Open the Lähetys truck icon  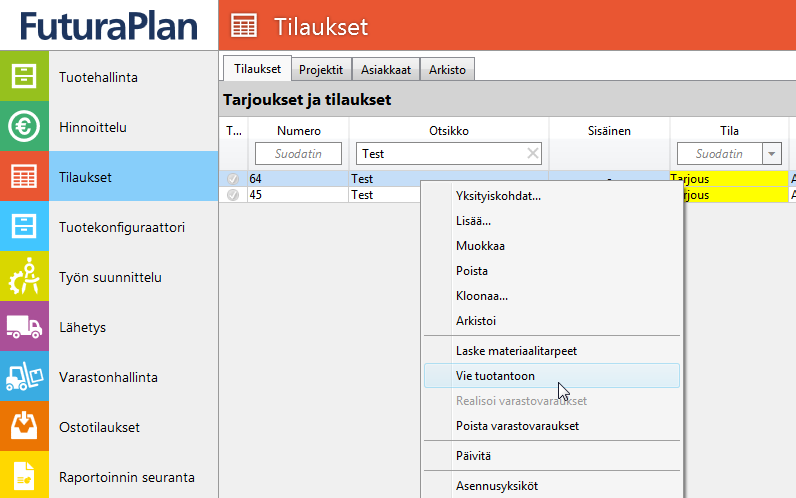click(x=24, y=326)
